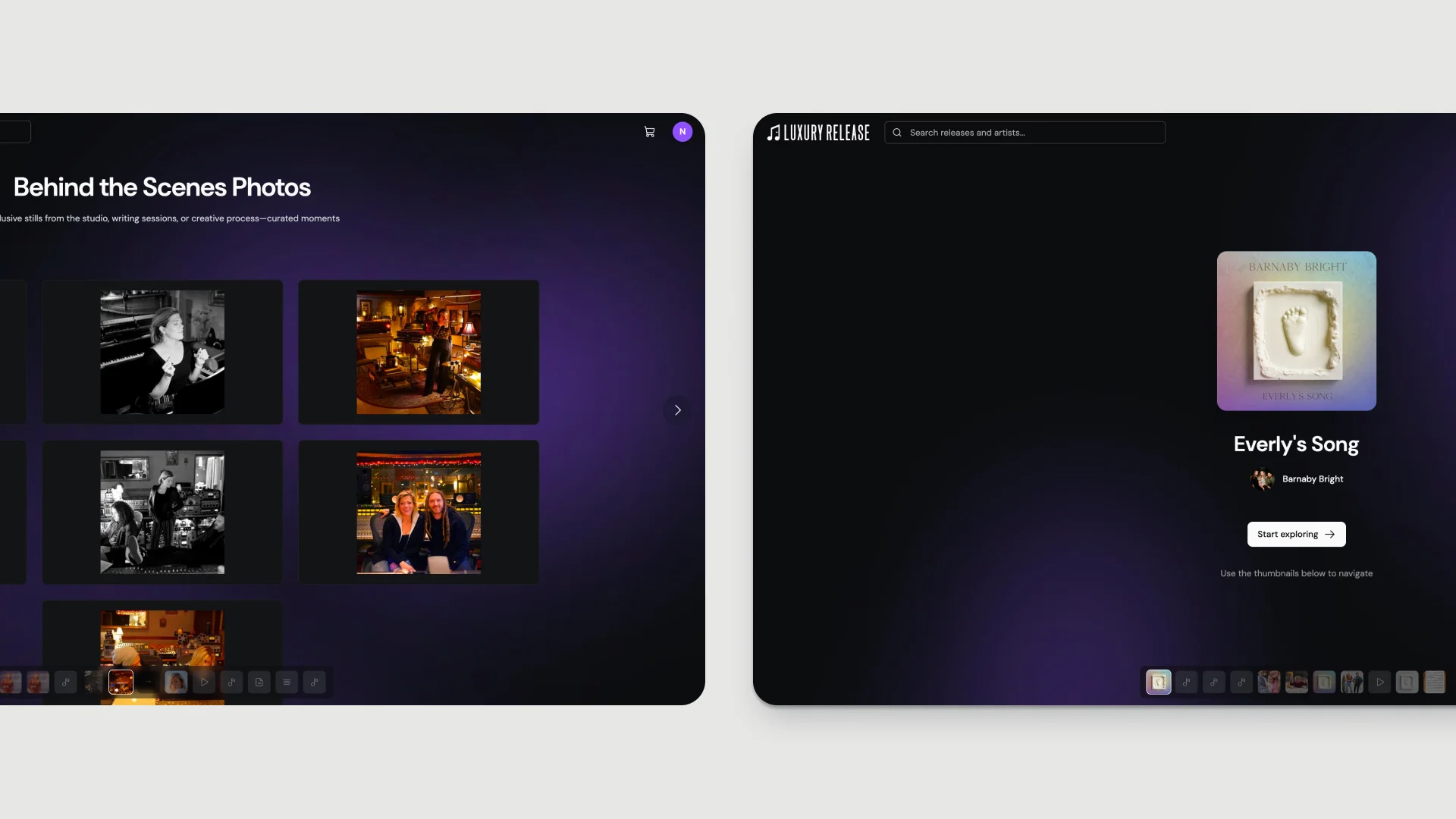Focus the Search releases and artists field
The height and width of the screenshot is (819, 1456).
(1024, 132)
